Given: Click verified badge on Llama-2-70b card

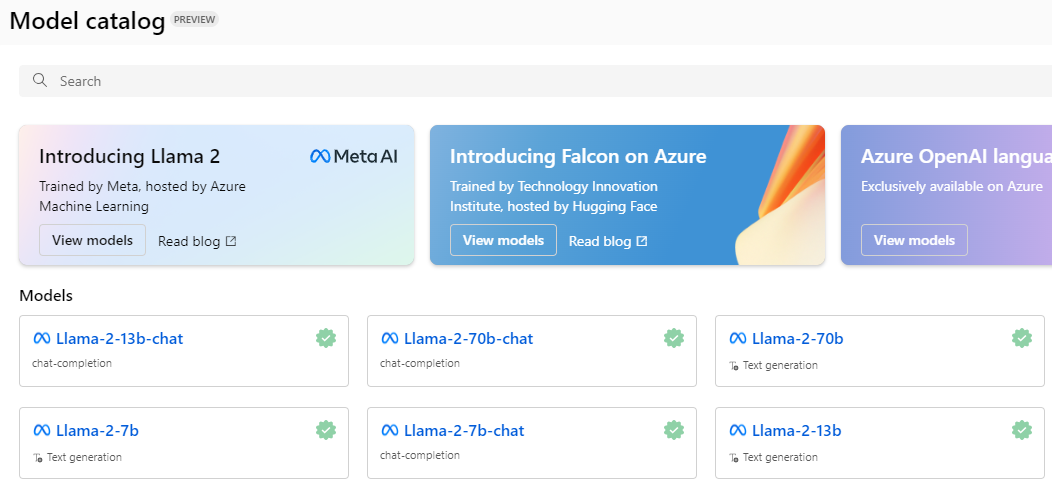Looking at the screenshot, I should tap(1022, 338).
